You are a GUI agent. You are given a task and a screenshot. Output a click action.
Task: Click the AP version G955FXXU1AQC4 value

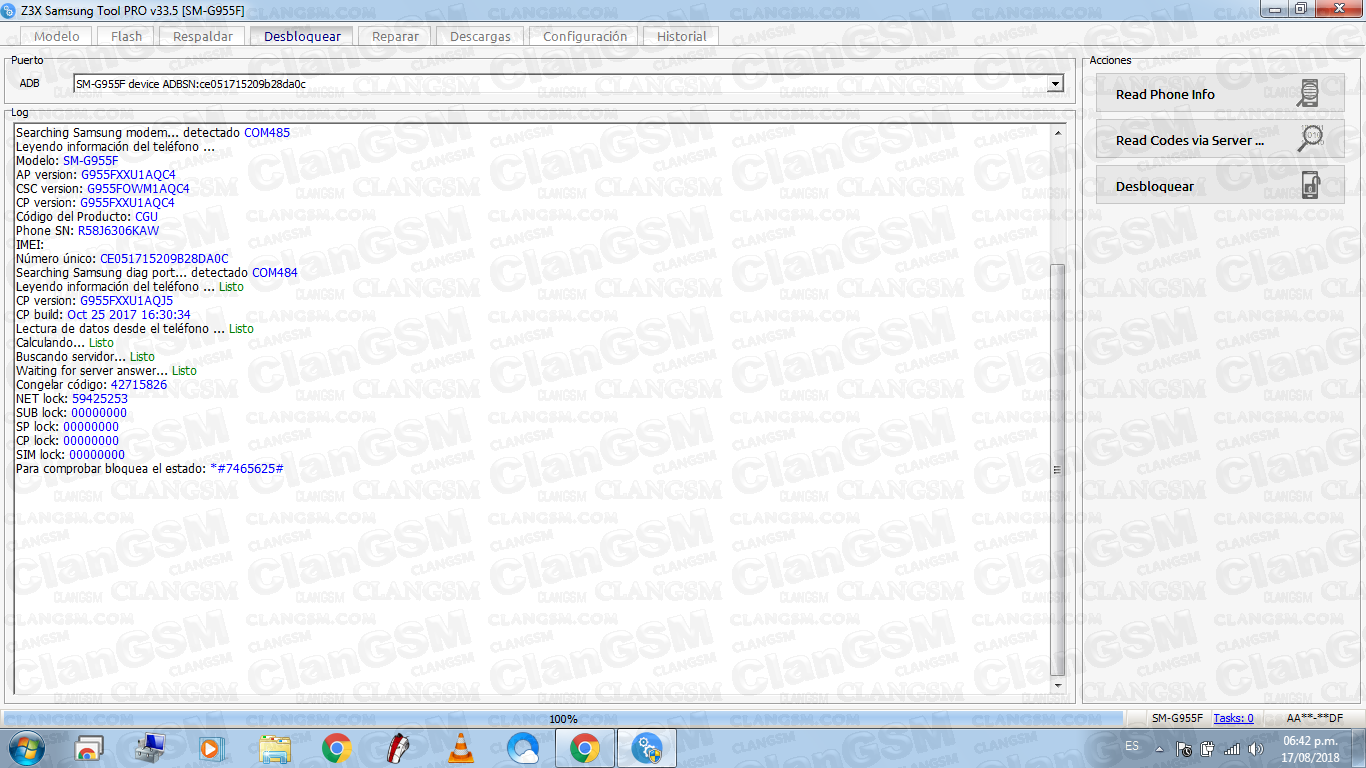(x=128, y=174)
